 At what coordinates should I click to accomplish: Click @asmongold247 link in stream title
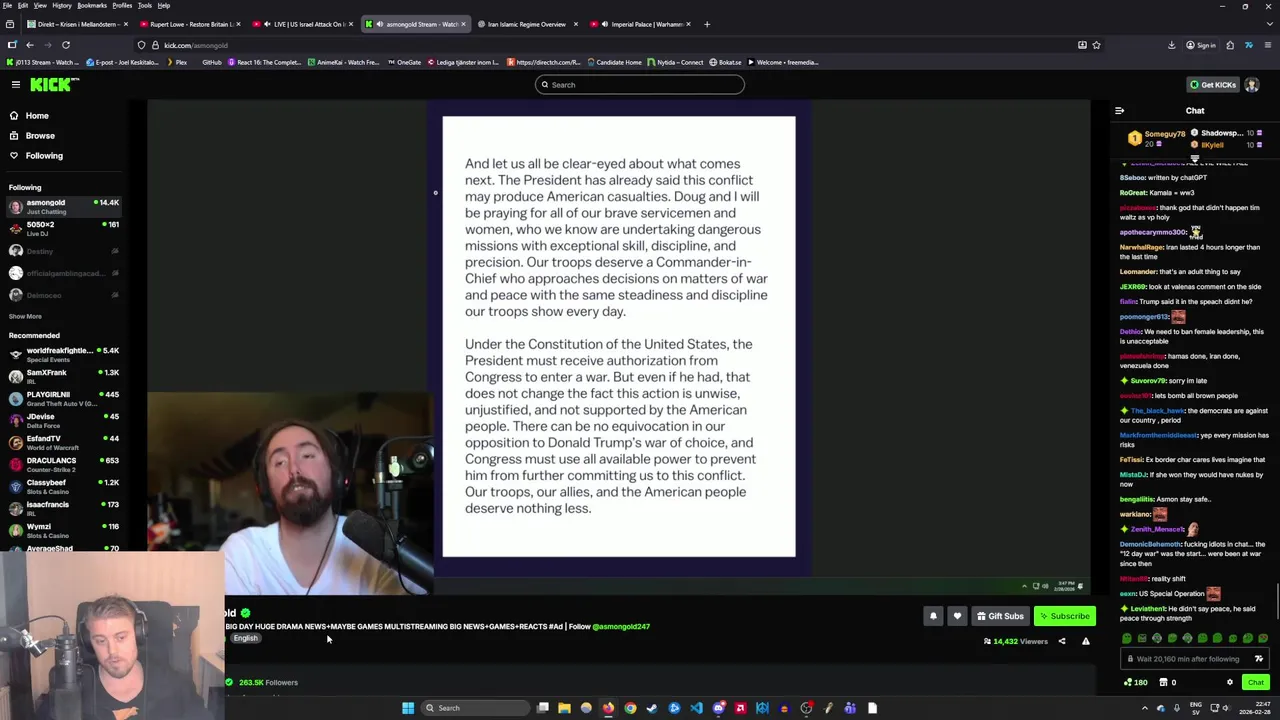coord(621,627)
